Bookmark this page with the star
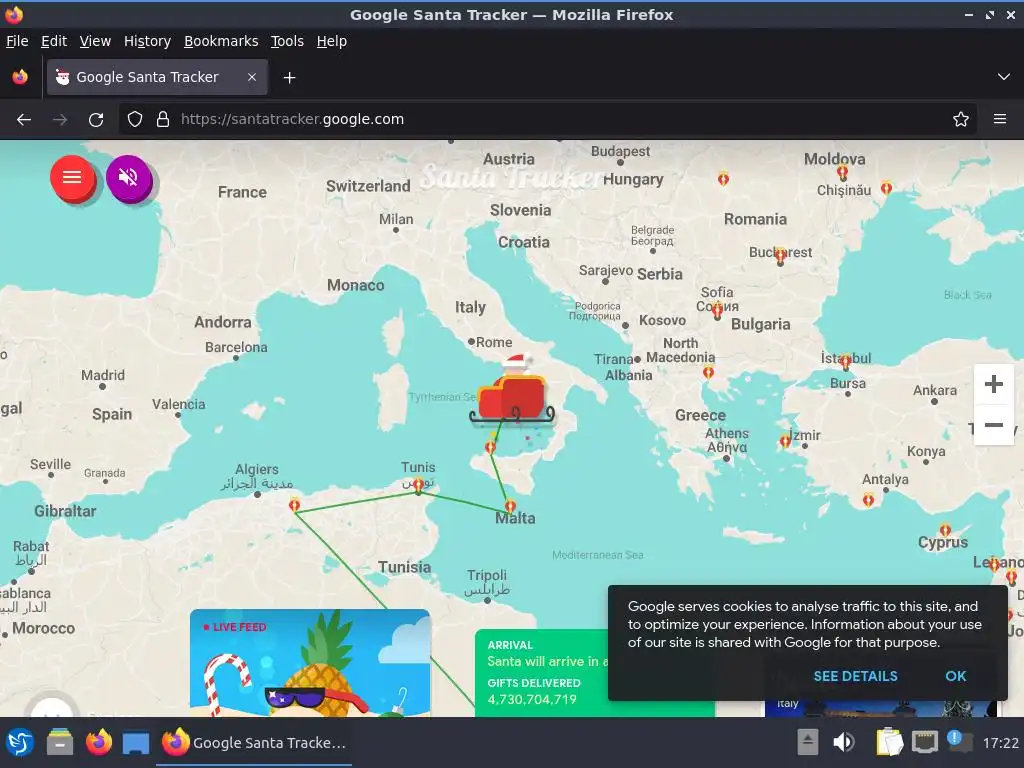The height and width of the screenshot is (768, 1024). (x=960, y=119)
